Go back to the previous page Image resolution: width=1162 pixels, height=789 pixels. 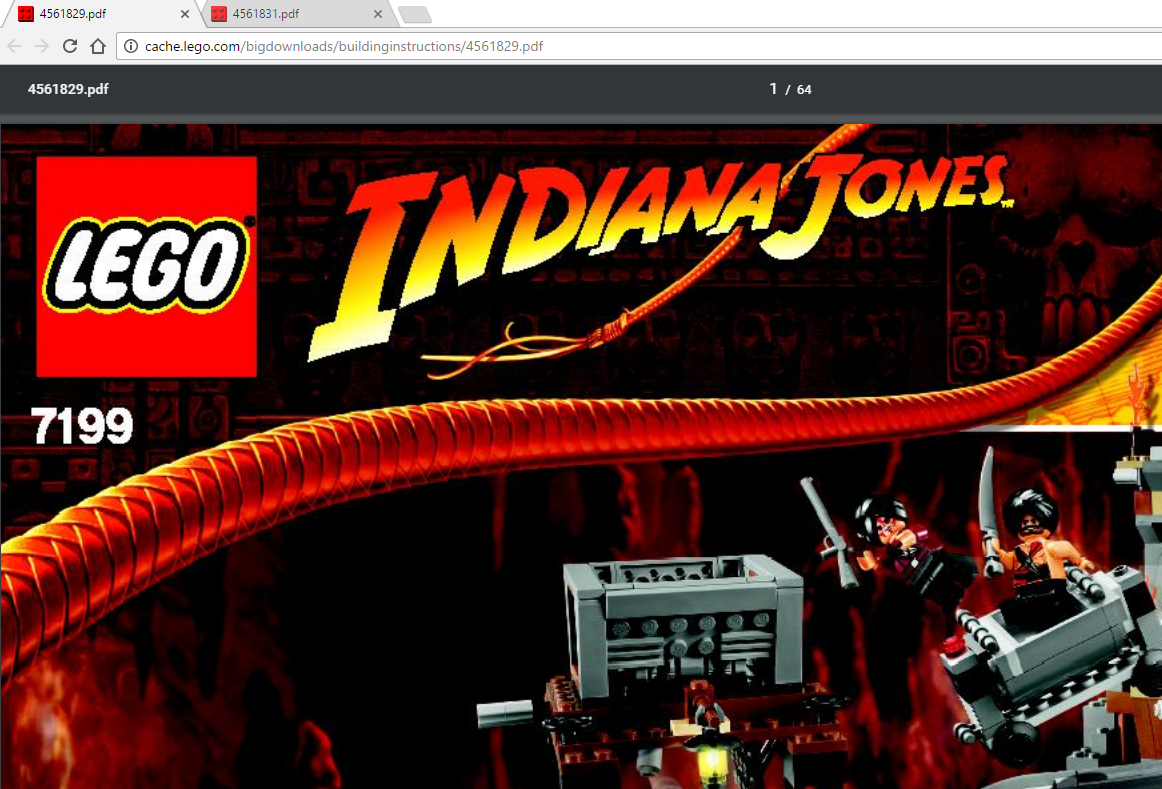point(15,46)
